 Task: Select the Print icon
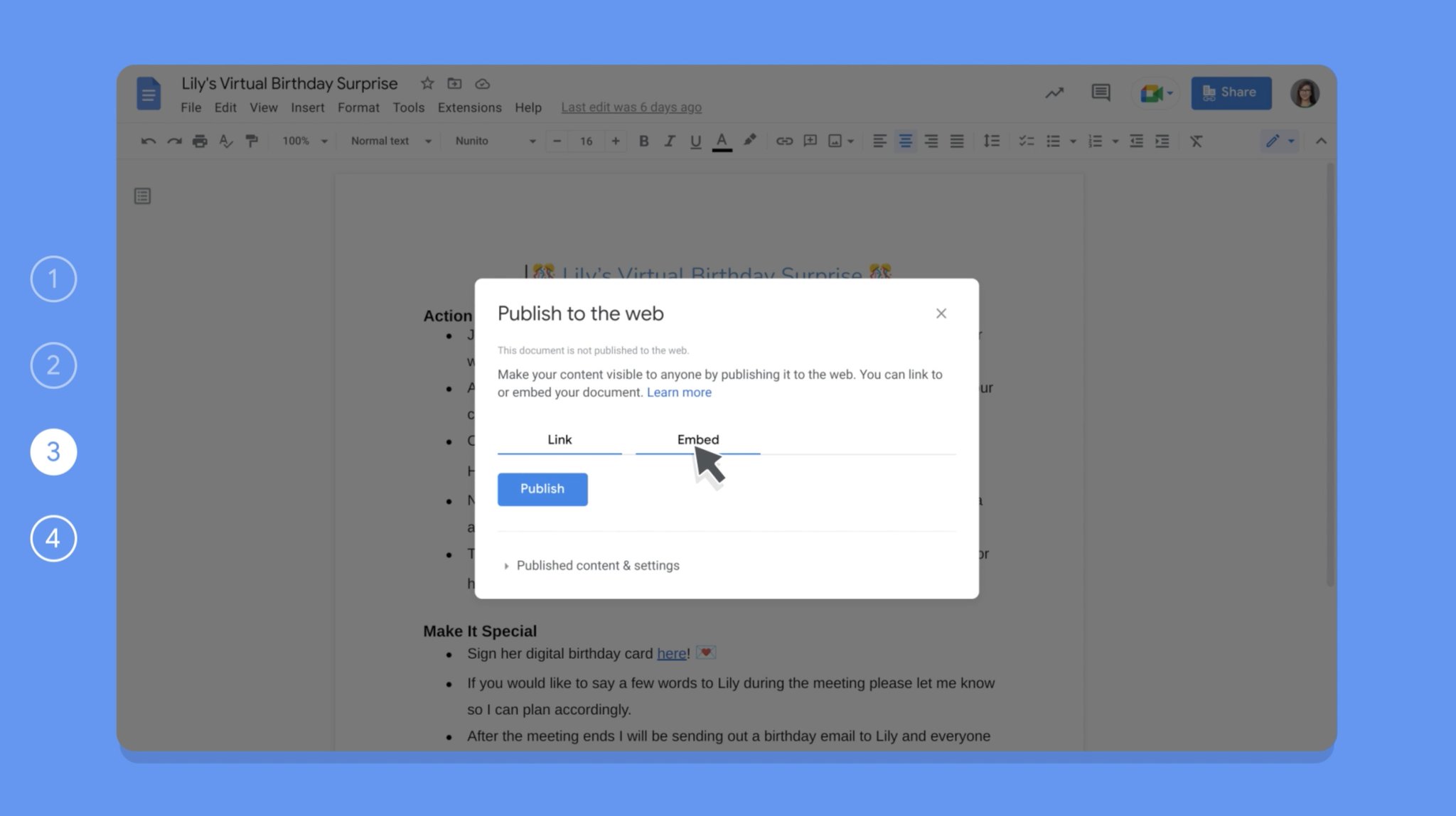[x=200, y=141]
